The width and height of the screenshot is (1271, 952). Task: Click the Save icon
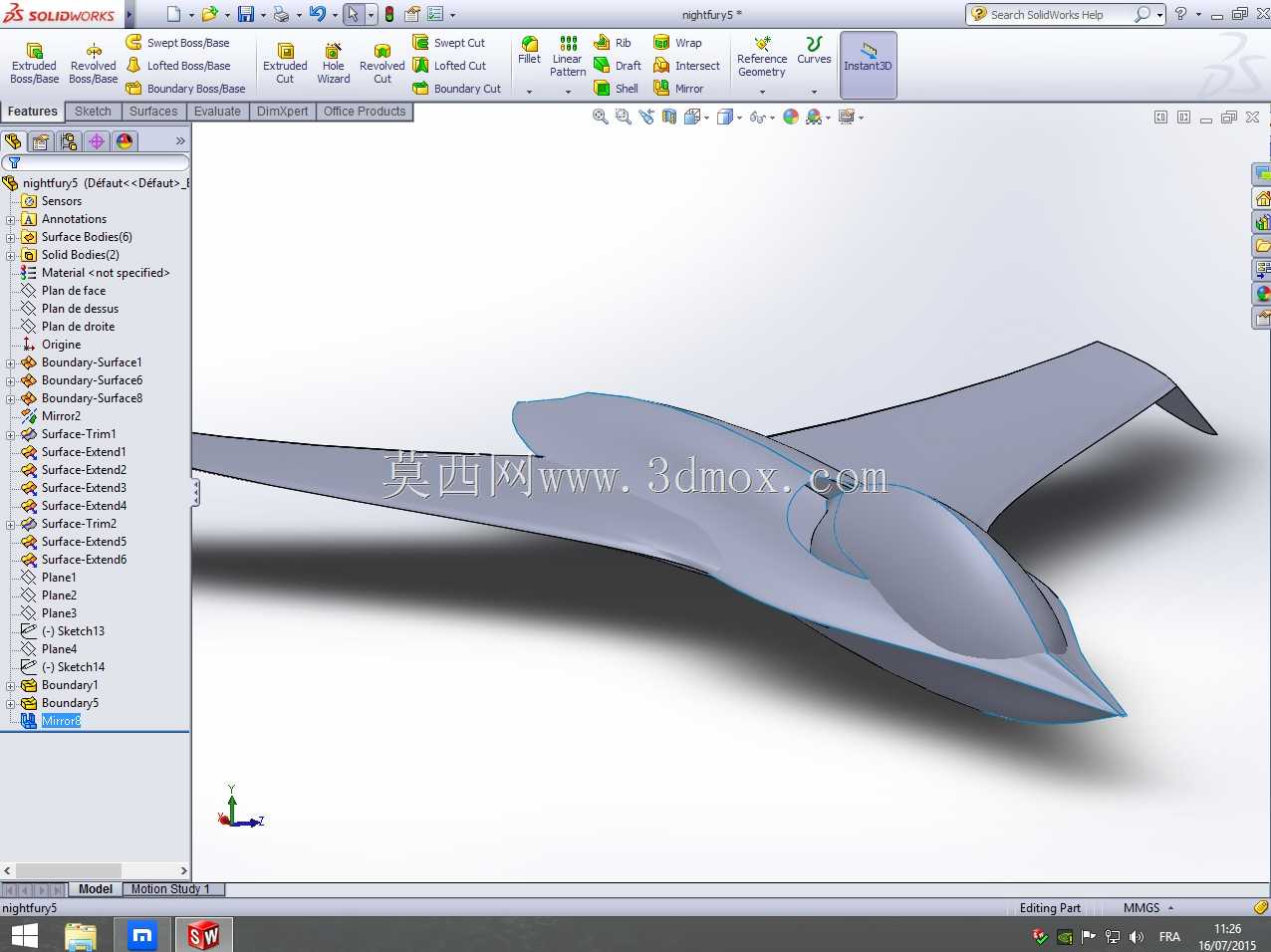[x=245, y=14]
